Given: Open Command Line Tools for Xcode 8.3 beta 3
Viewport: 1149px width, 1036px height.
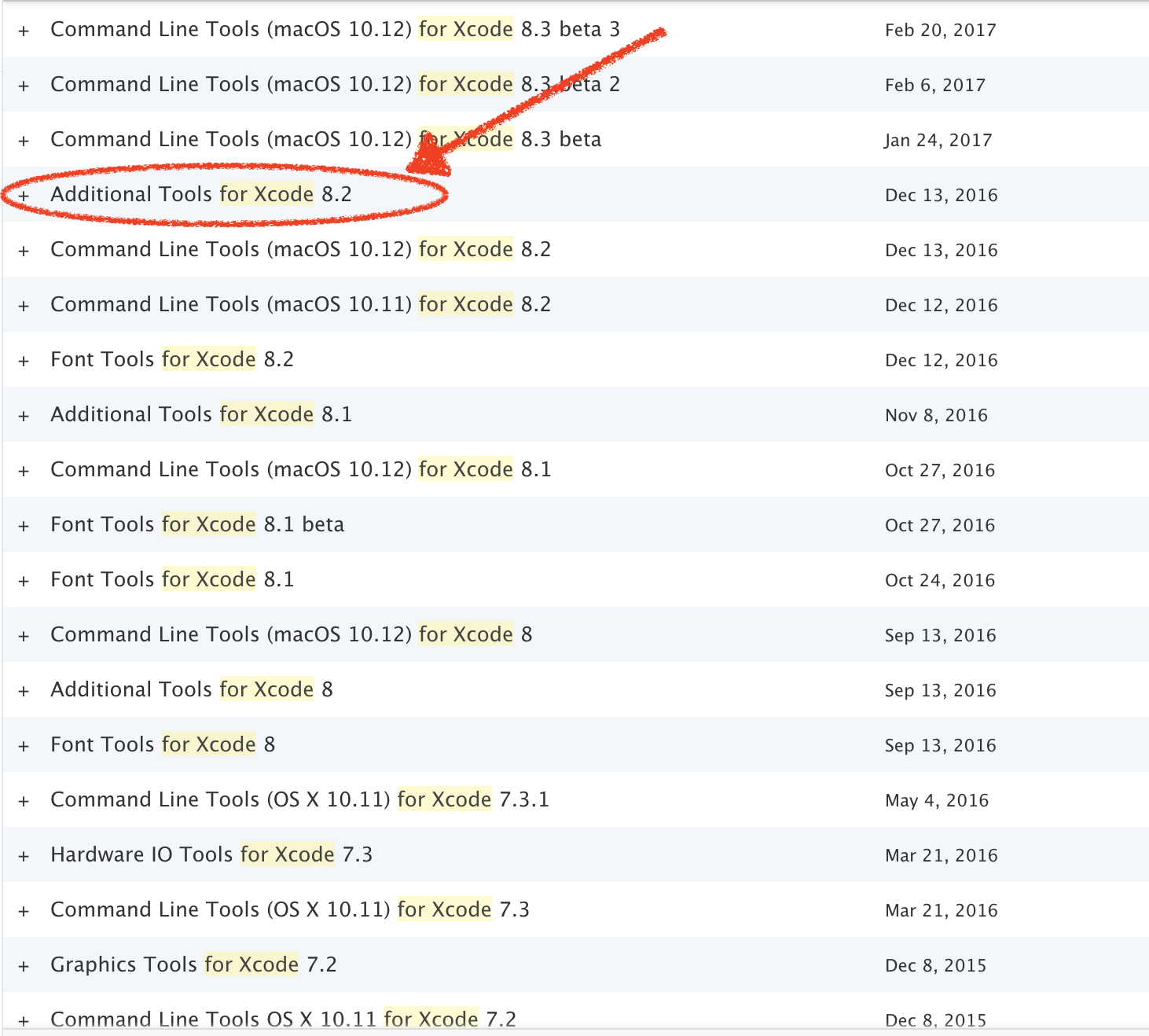Looking at the screenshot, I should point(336,30).
